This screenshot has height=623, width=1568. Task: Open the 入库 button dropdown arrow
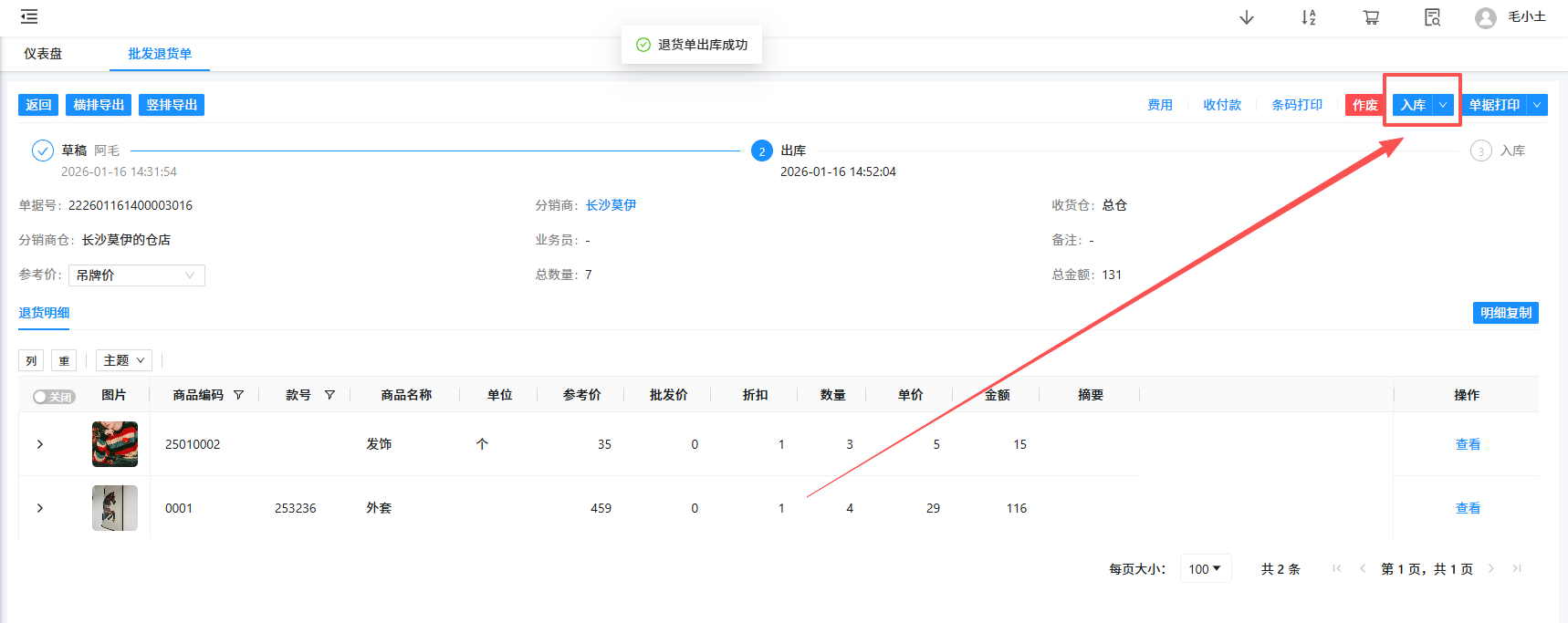coord(1443,105)
